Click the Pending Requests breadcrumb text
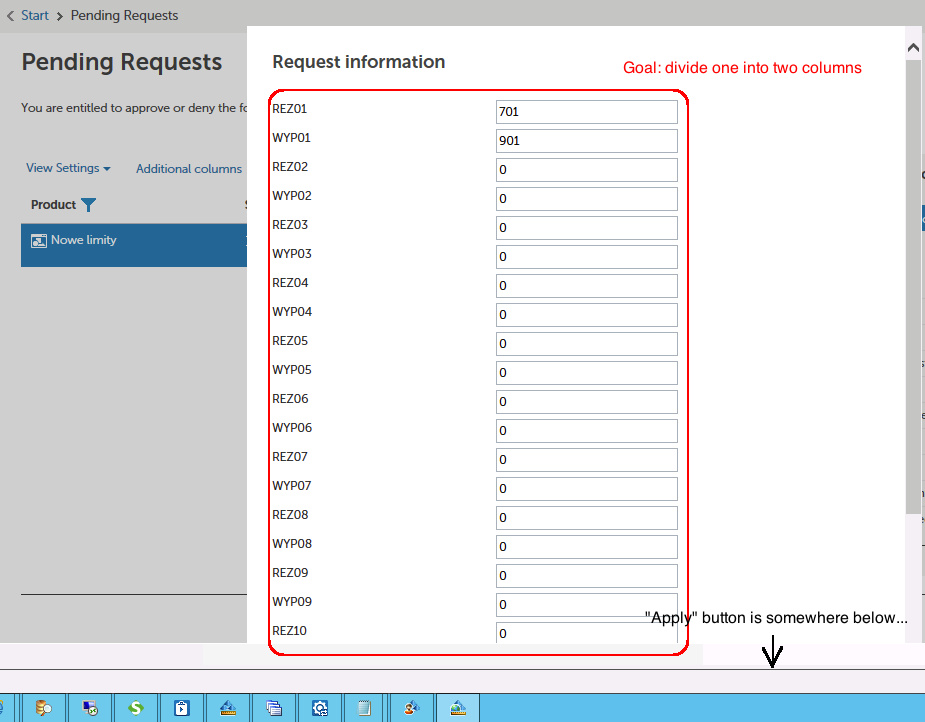 [124, 15]
